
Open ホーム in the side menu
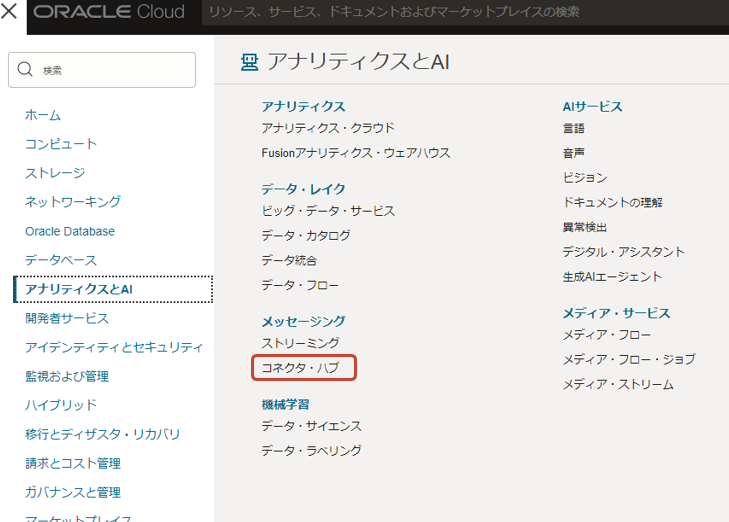(43, 115)
